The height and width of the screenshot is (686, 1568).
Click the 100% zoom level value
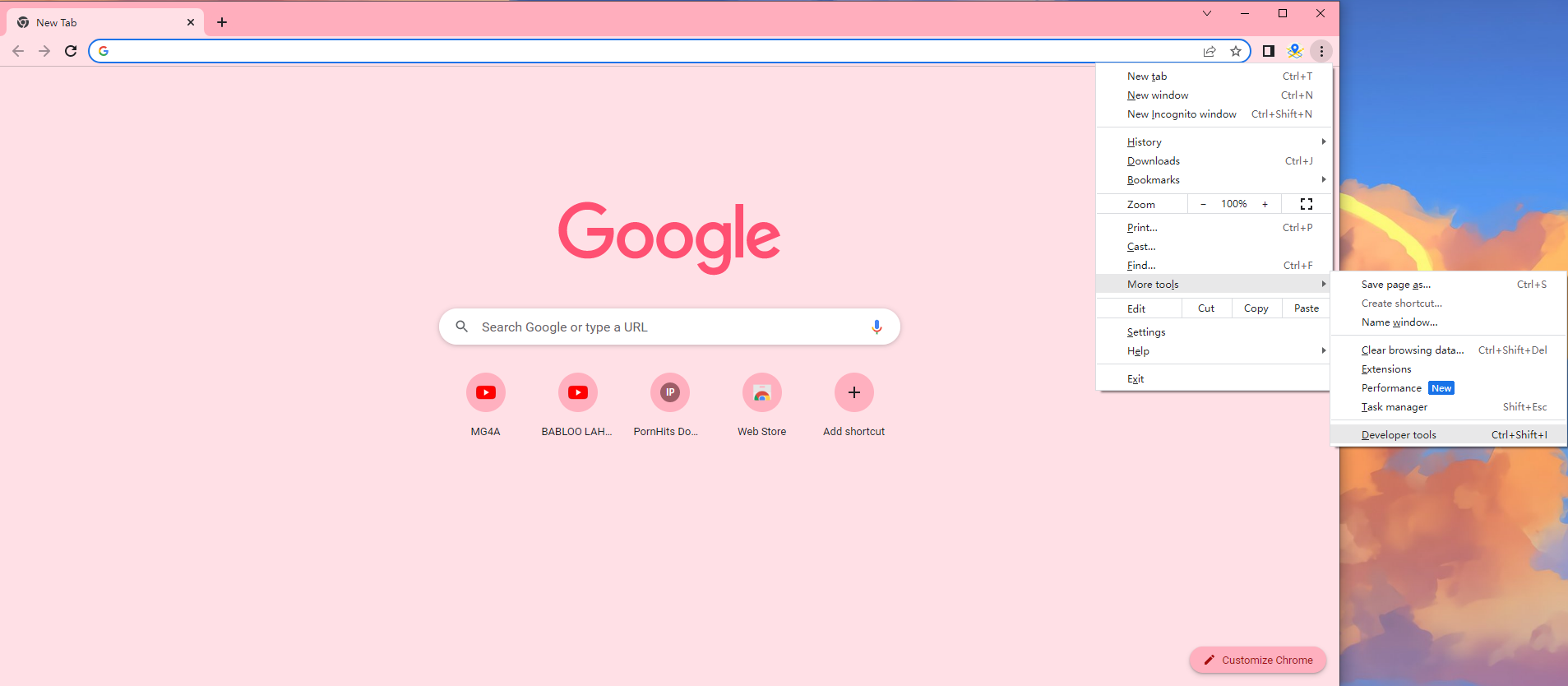[x=1234, y=204]
